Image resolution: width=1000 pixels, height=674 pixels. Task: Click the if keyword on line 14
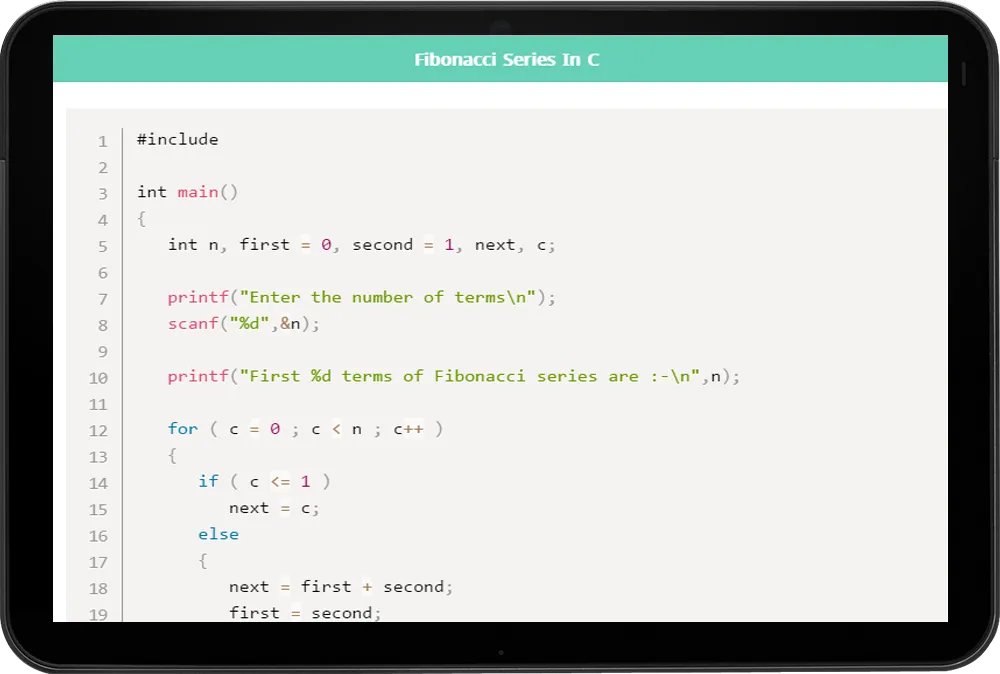click(207, 482)
